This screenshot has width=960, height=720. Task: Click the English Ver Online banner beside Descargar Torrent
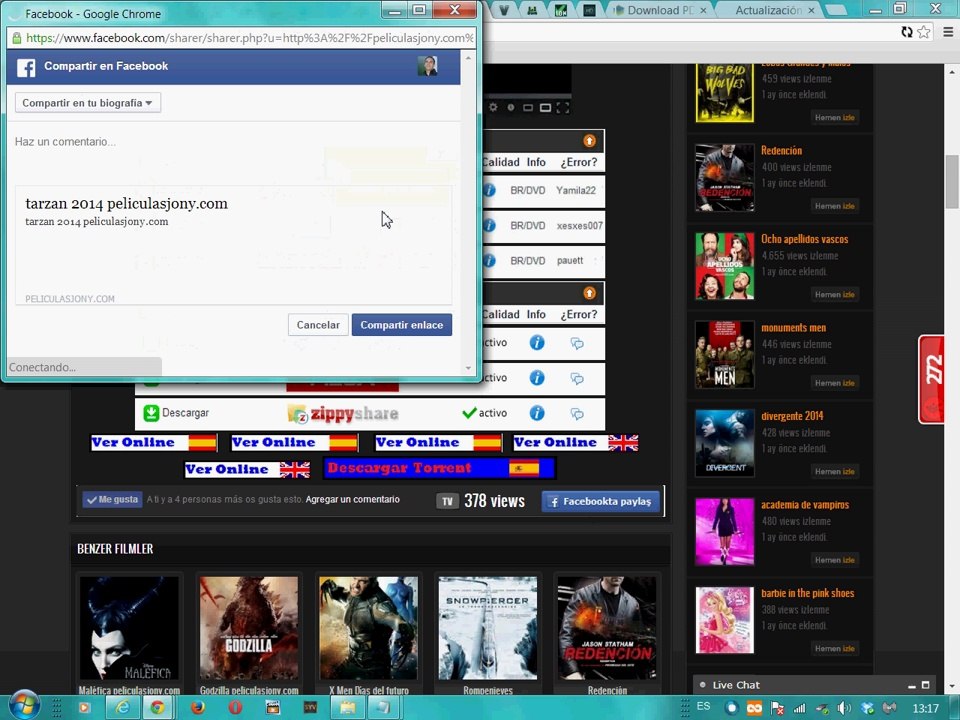pyautogui.click(x=247, y=469)
